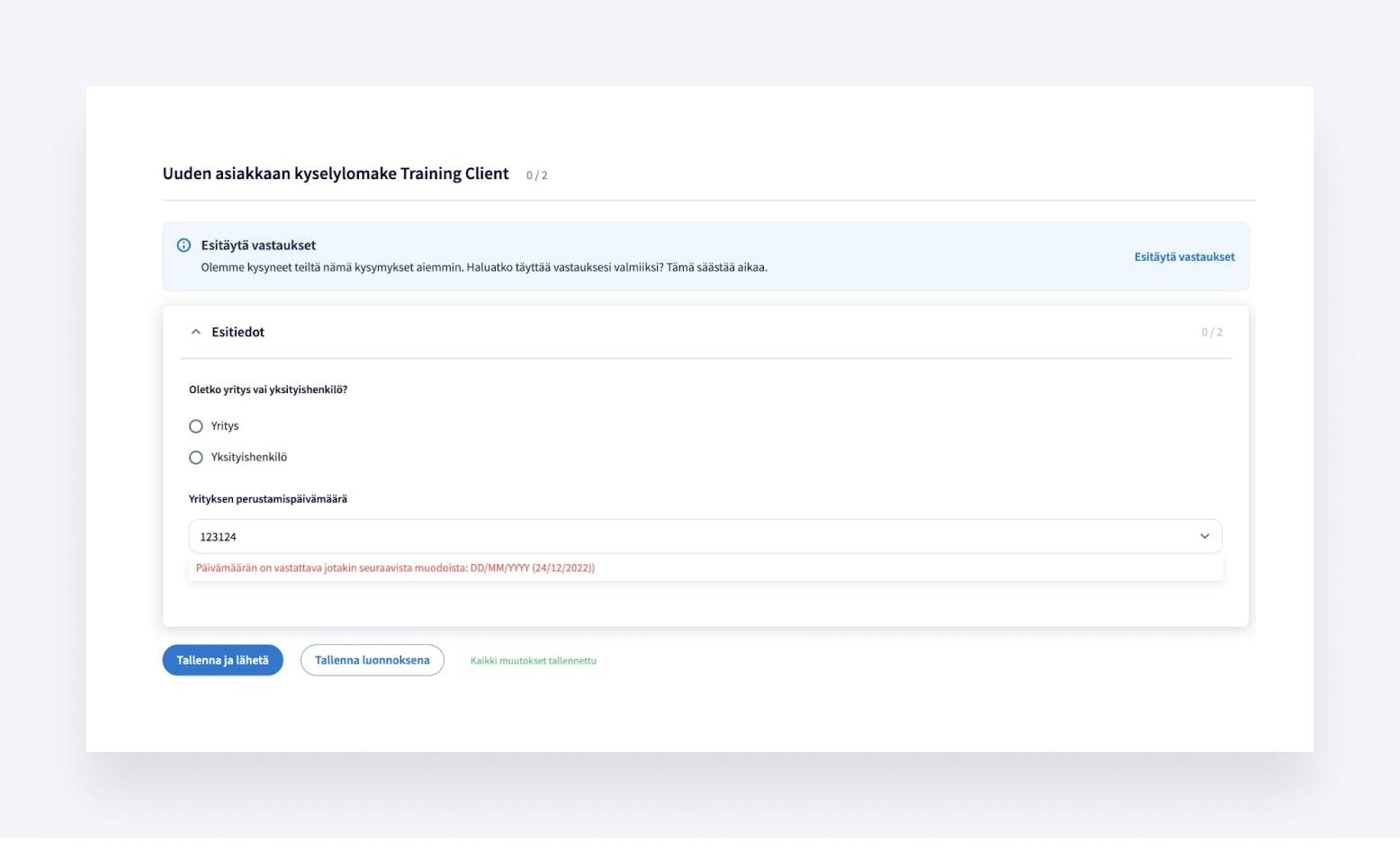1400x849 pixels.
Task: Click the Yrityksen perustamispäivämäärä field label
Action: coord(268,499)
